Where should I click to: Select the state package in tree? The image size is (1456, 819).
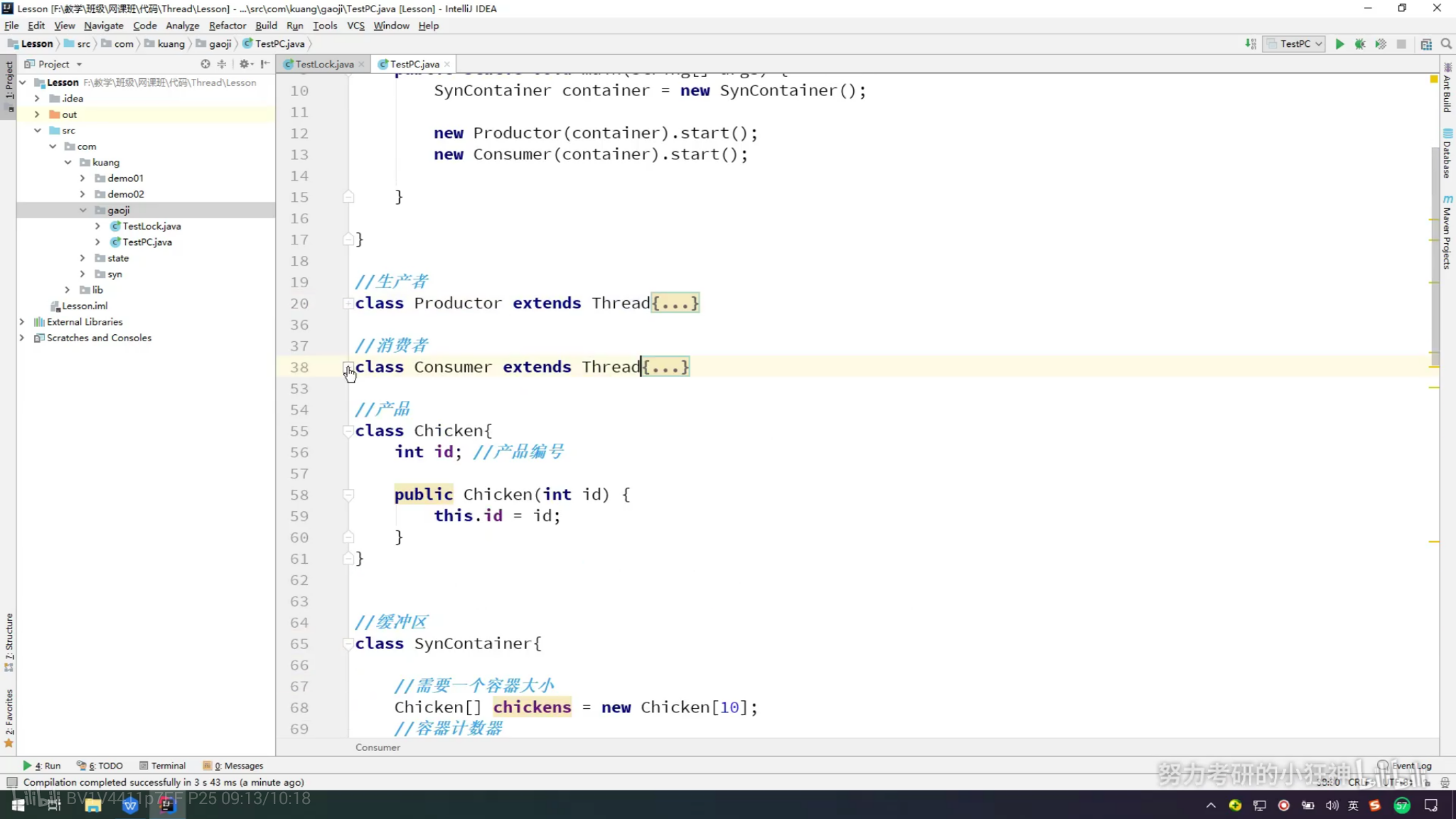click(118, 258)
